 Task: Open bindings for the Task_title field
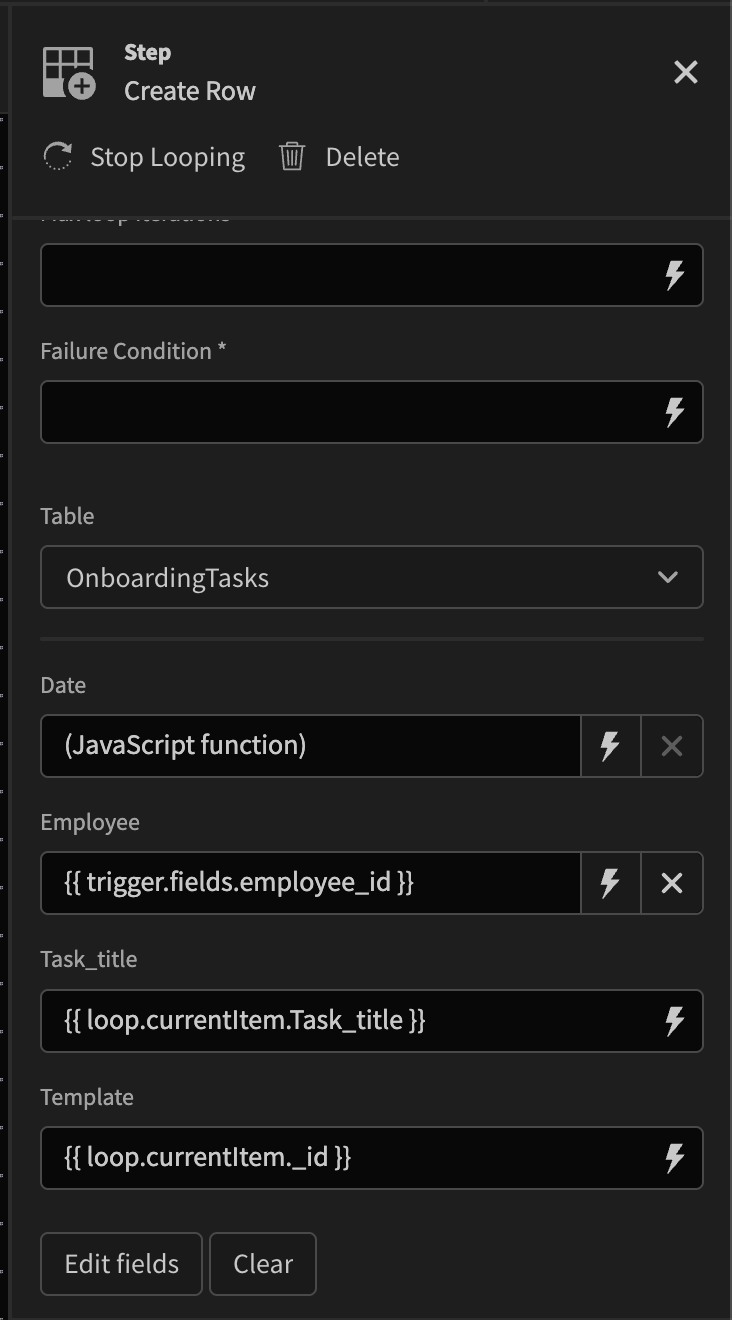pyautogui.click(x=675, y=1021)
